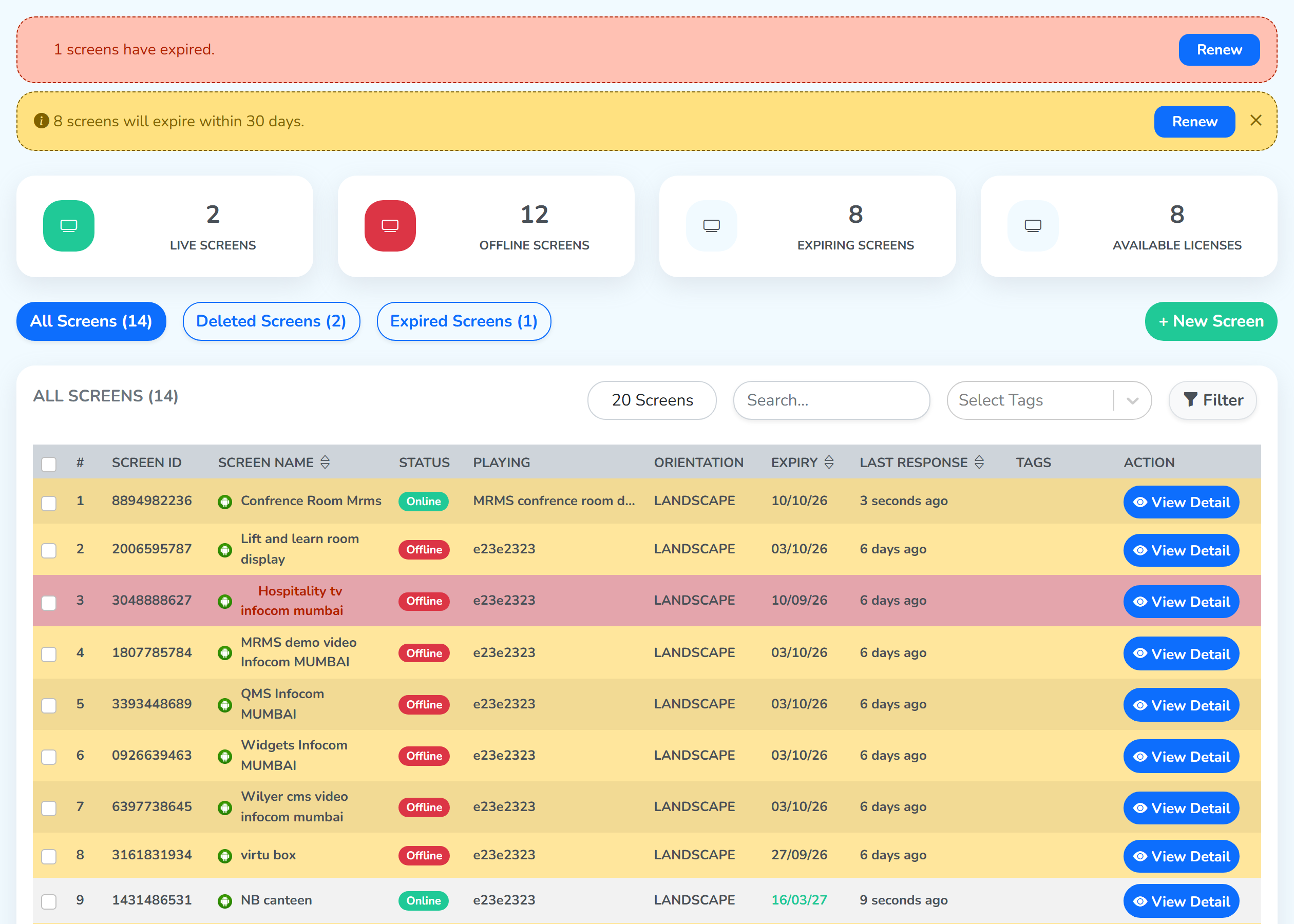
Task: Switch to the Expired Screens (1) tab
Action: [464, 321]
